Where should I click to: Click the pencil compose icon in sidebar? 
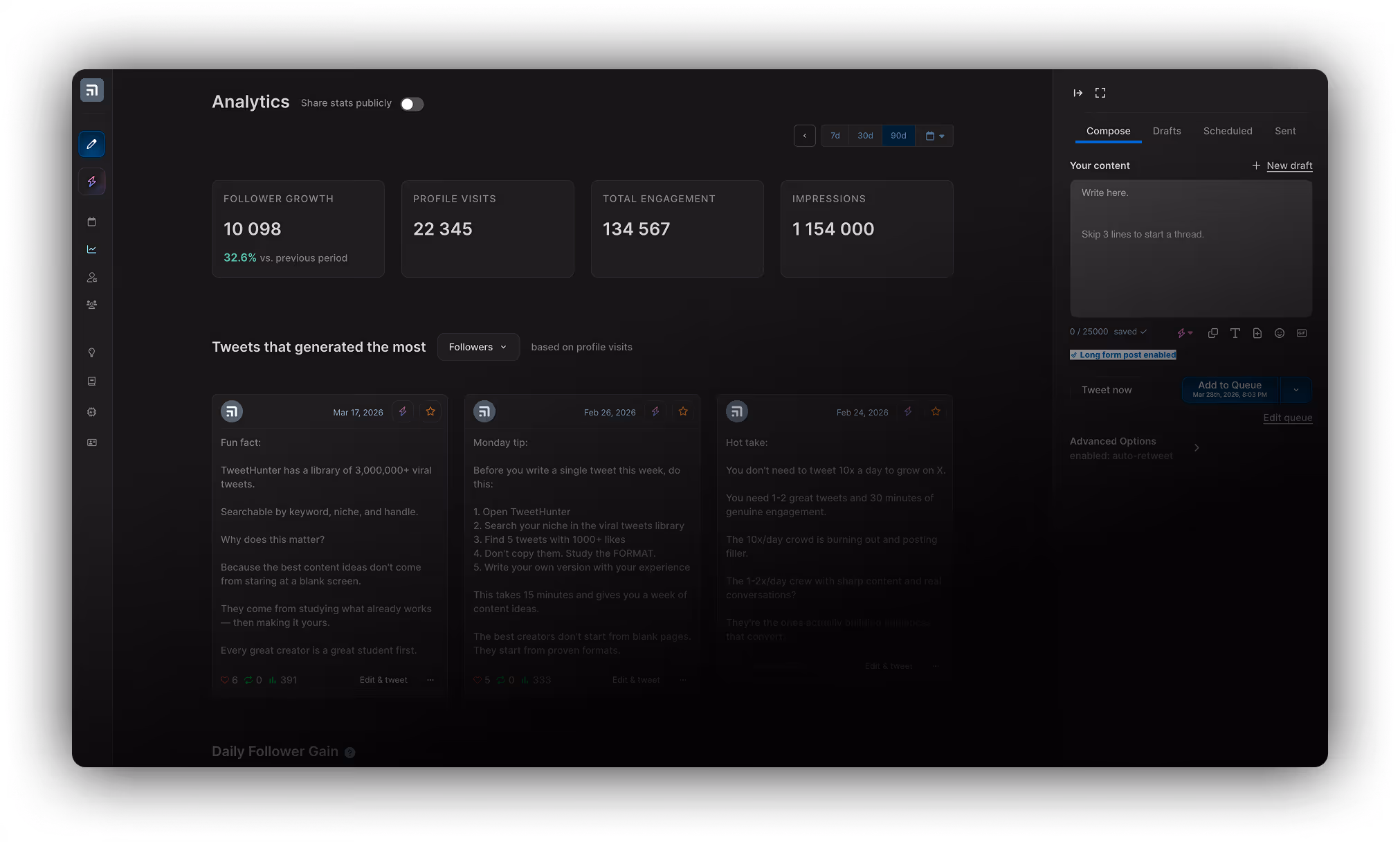point(91,144)
